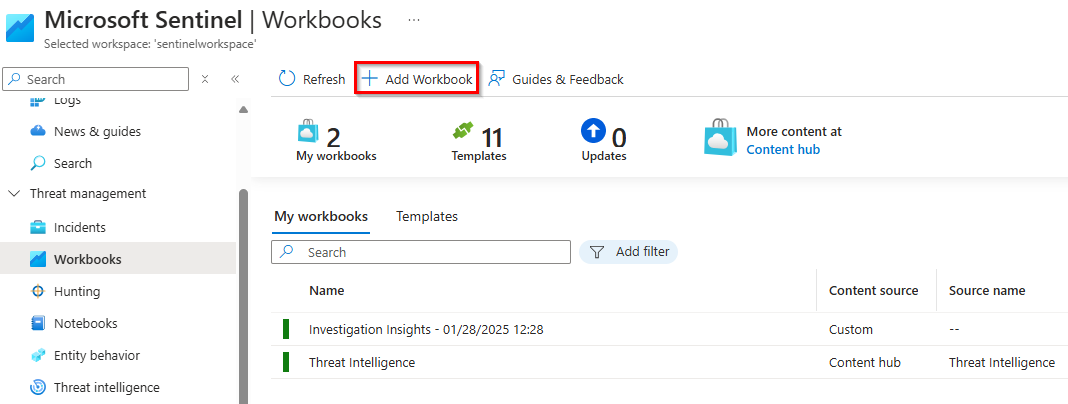Click the Microsoft Sentinel logo icon
Viewport: 1068px width, 404px height.
20,27
